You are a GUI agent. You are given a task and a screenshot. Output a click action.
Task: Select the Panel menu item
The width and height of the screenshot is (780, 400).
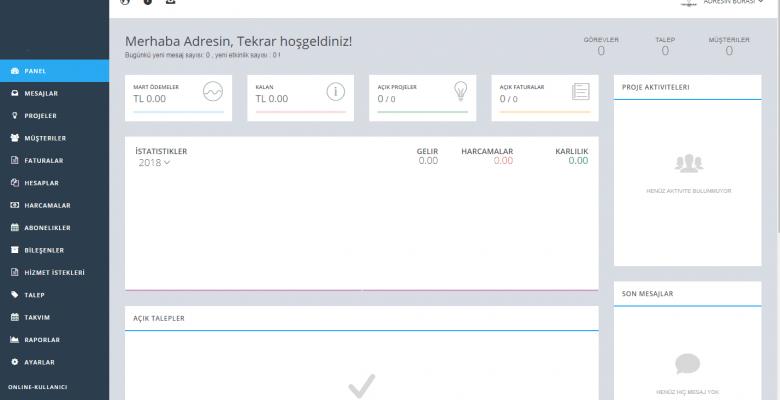[35, 71]
